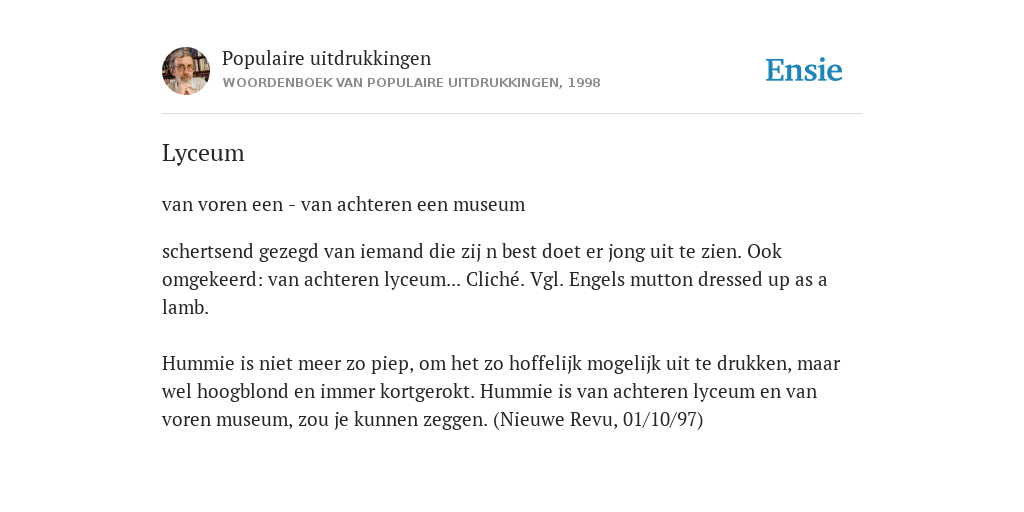Click the 'Lyceum' entry heading
Viewport: 1024px width, 512px height.
pyautogui.click(x=203, y=153)
